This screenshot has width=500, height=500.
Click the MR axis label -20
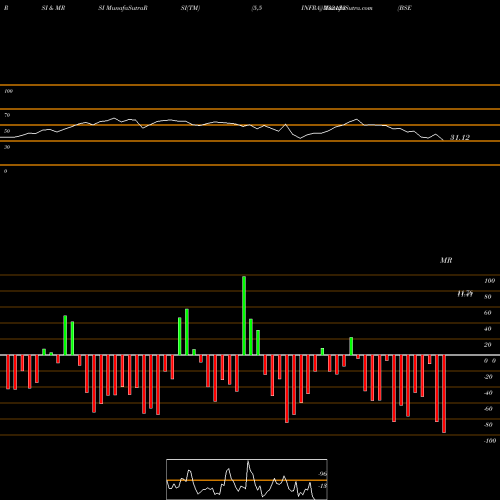point(488,377)
